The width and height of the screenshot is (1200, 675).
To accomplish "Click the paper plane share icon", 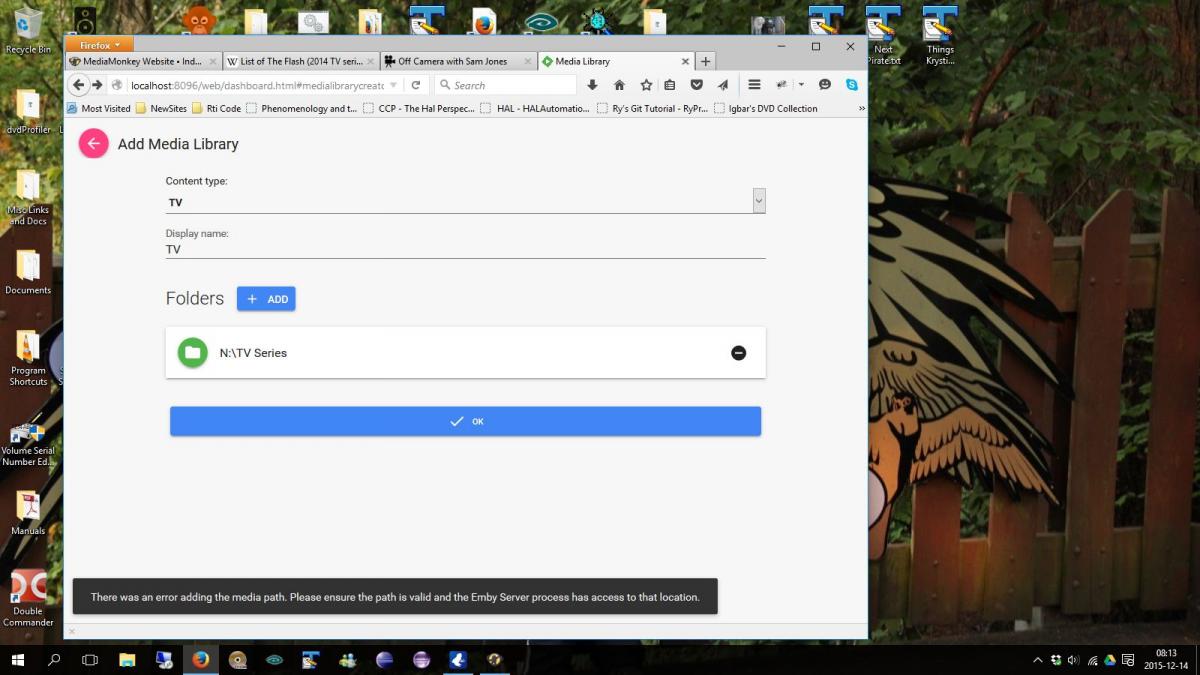I will [x=722, y=85].
